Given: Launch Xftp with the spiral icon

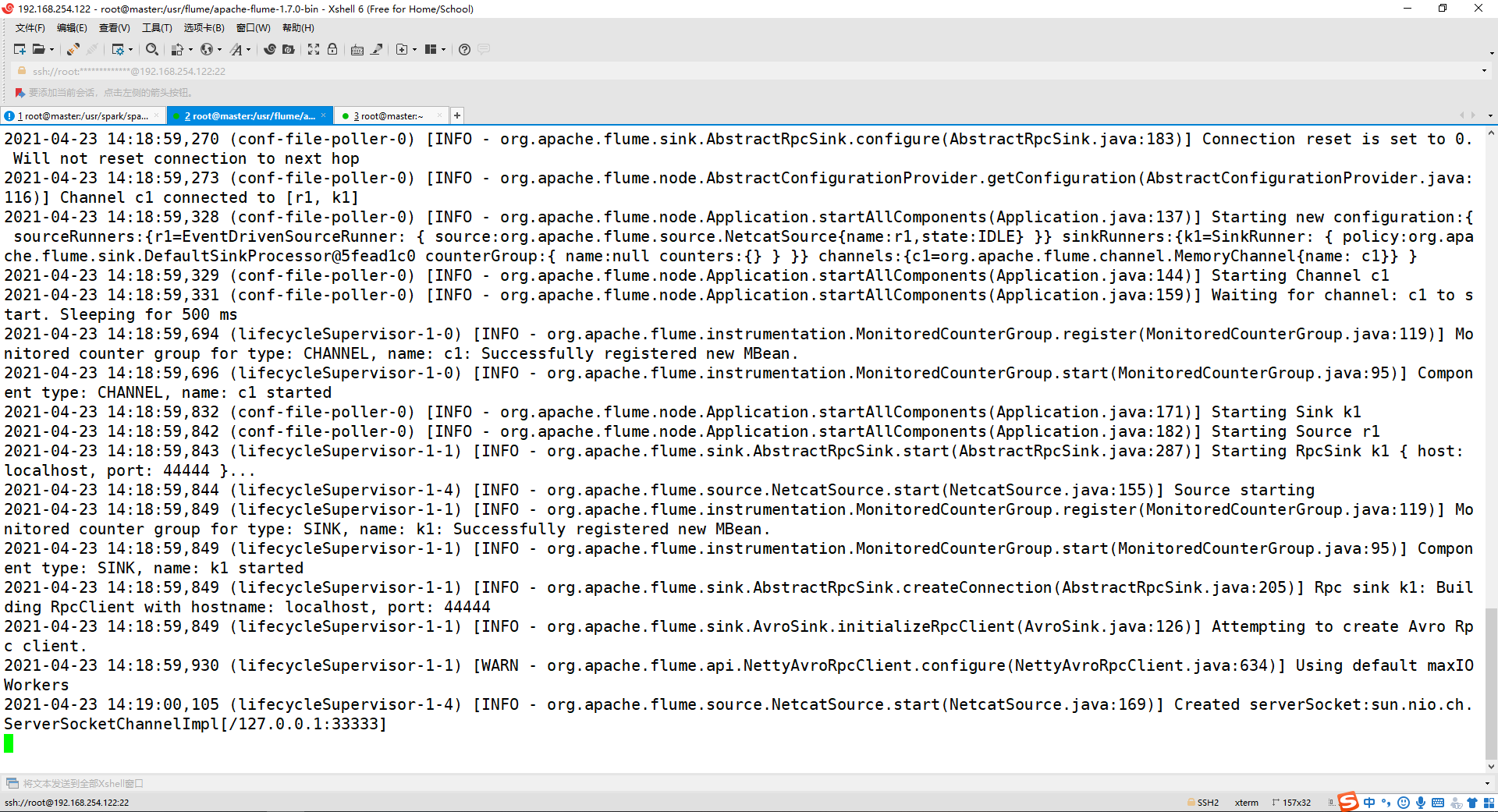Looking at the screenshot, I should tap(270, 49).
